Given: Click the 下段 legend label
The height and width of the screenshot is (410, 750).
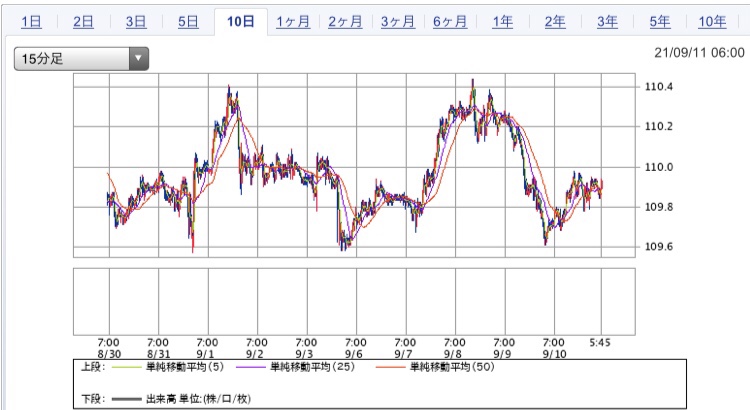Looking at the screenshot, I should (x=92, y=399).
